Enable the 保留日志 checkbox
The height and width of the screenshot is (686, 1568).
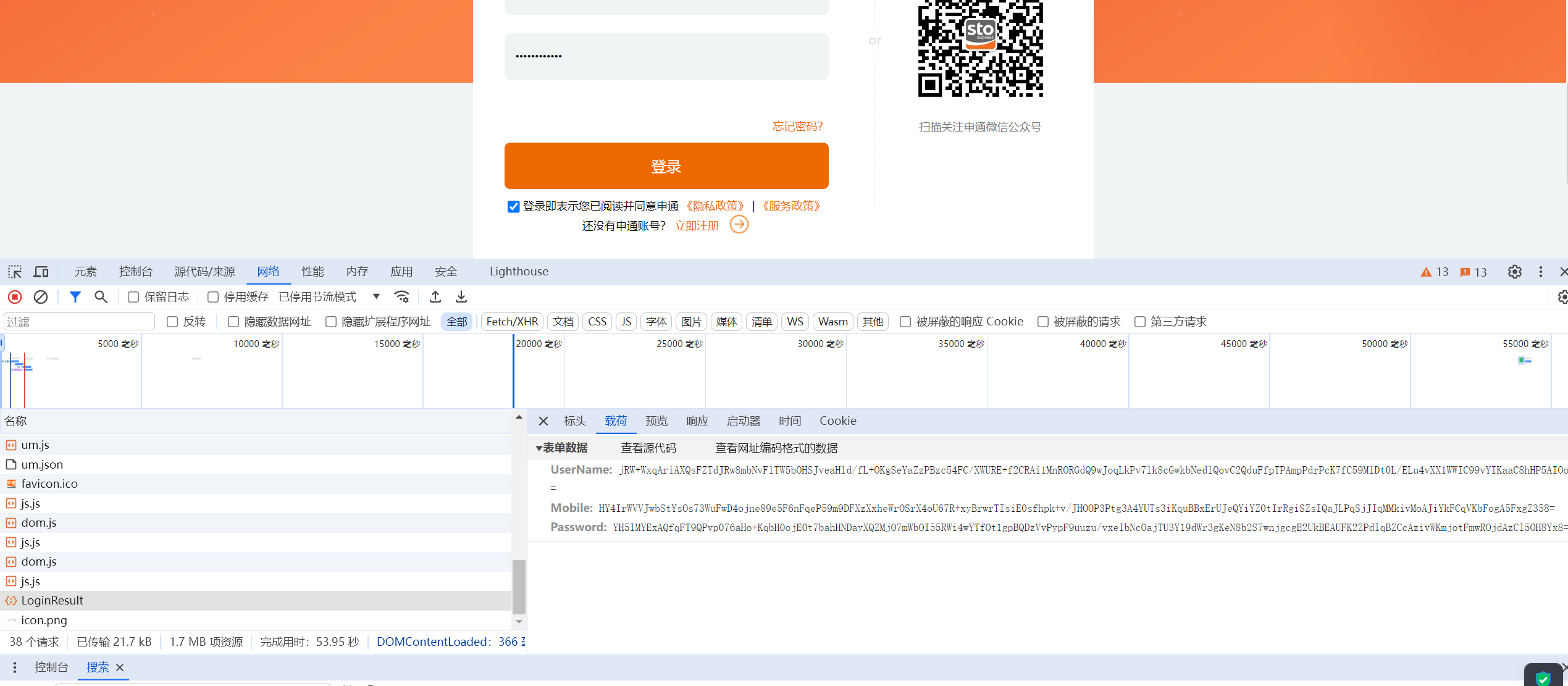[133, 297]
